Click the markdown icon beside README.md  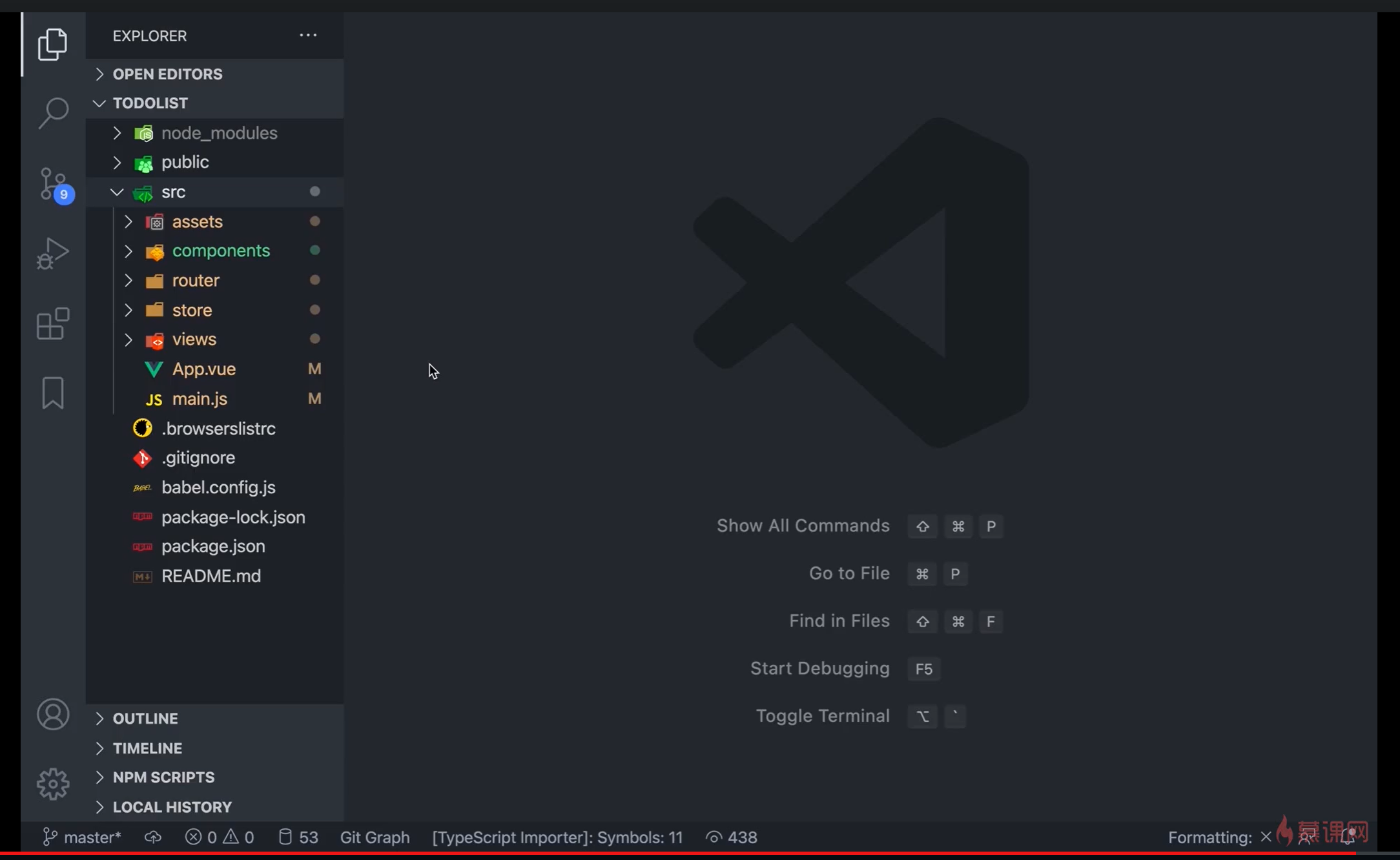(x=142, y=577)
